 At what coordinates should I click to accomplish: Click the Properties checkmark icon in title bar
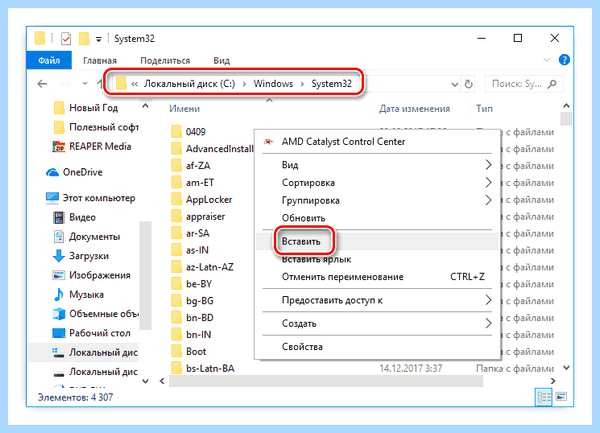point(66,39)
